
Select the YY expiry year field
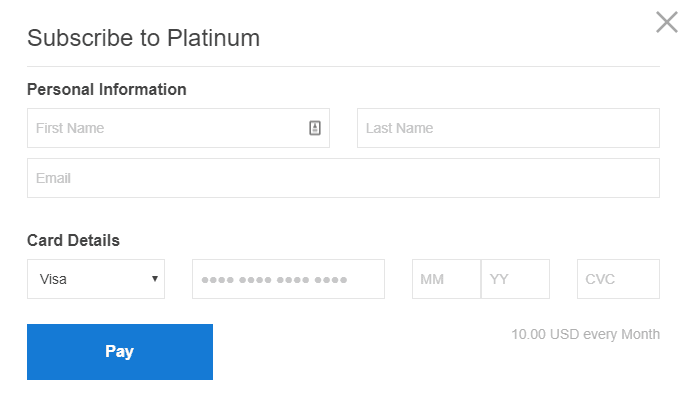click(x=515, y=279)
